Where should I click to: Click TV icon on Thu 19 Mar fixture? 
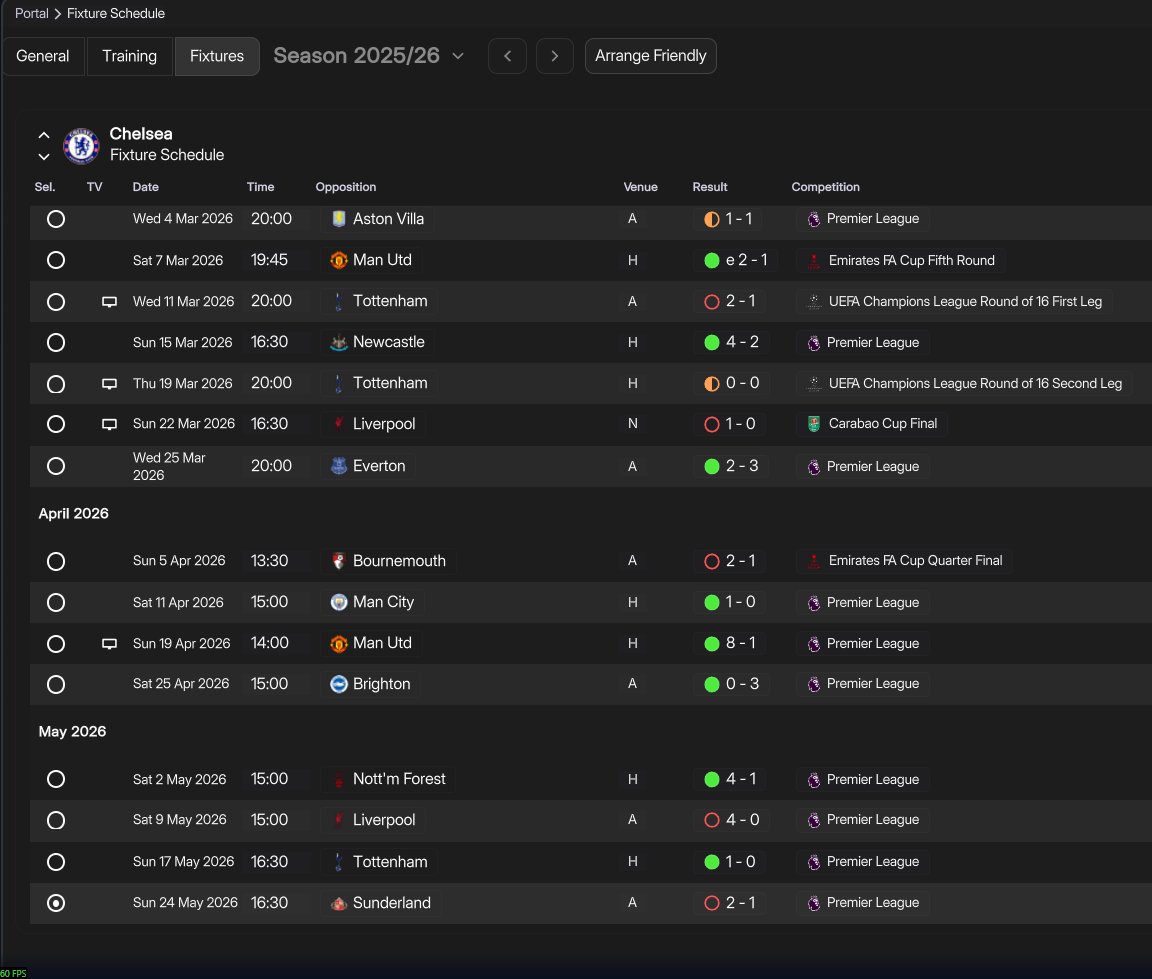109,384
